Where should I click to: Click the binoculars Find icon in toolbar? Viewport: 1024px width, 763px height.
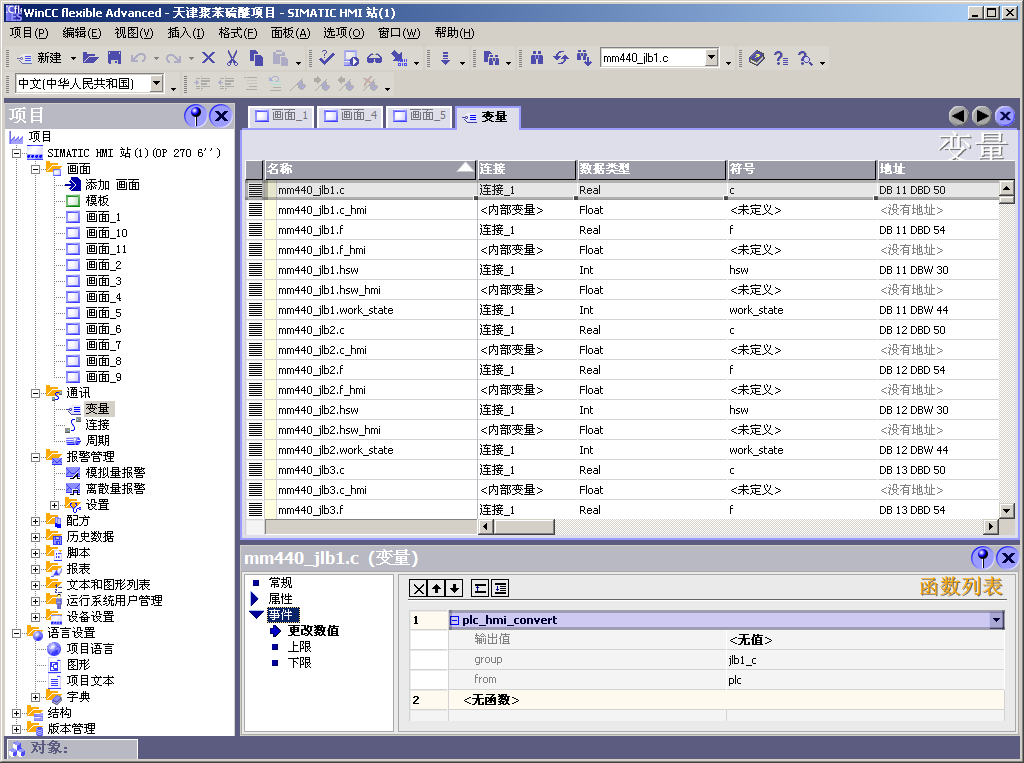tap(537, 58)
